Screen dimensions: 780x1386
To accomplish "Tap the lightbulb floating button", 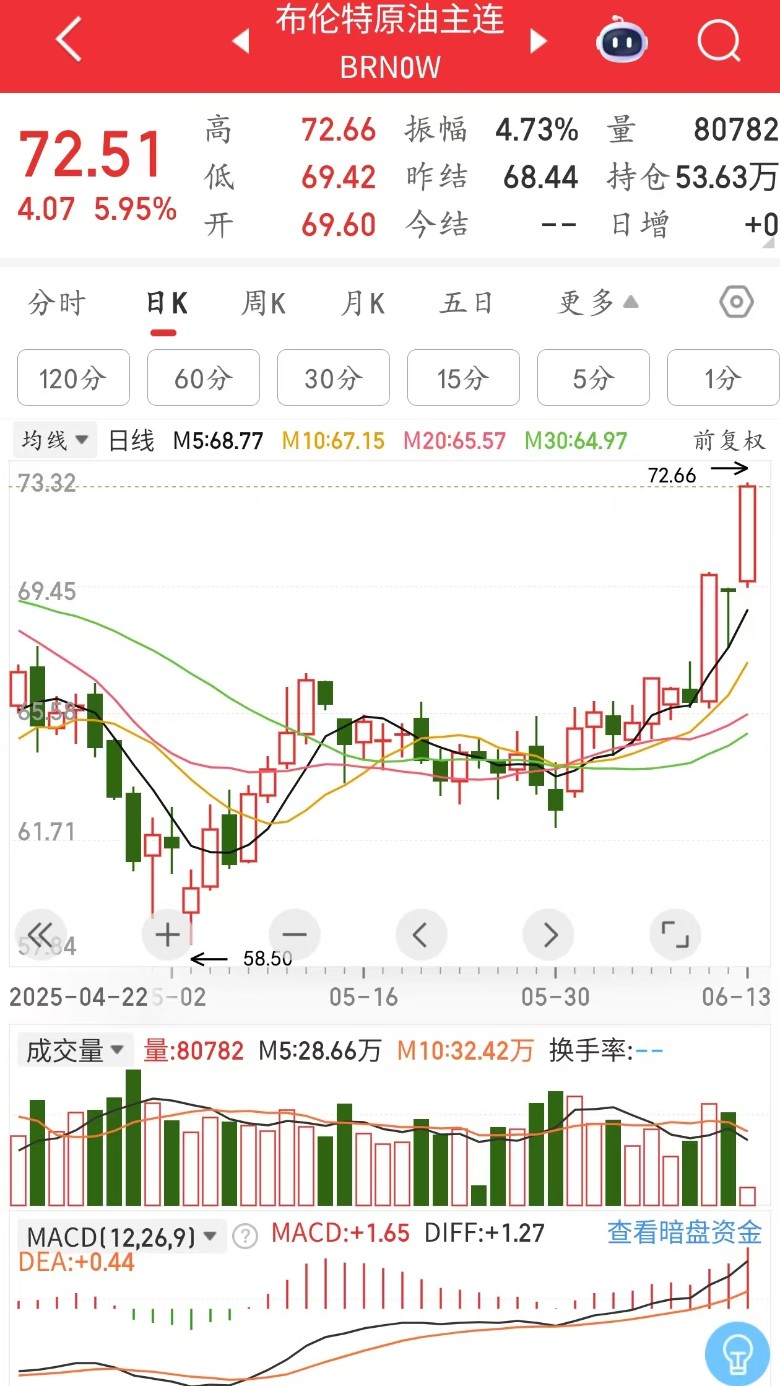I will point(737,1352).
